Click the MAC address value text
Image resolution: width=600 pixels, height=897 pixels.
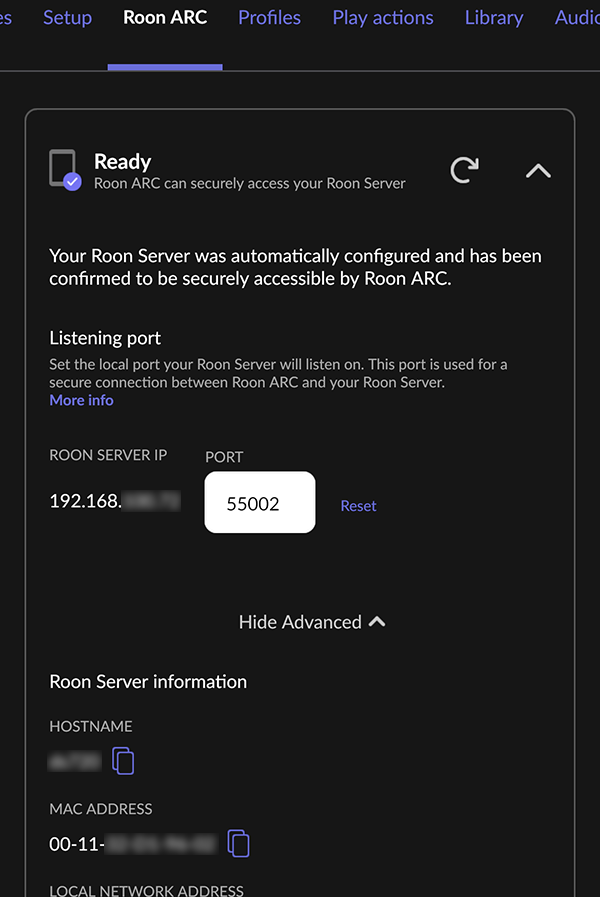pos(133,844)
